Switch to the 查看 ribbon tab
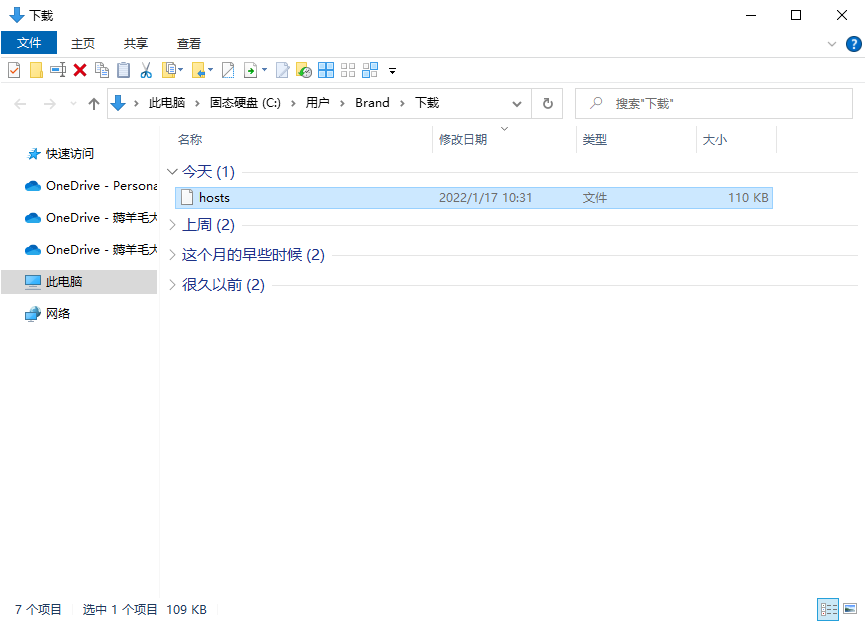Image resolution: width=866 pixels, height=622 pixels. click(x=188, y=43)
